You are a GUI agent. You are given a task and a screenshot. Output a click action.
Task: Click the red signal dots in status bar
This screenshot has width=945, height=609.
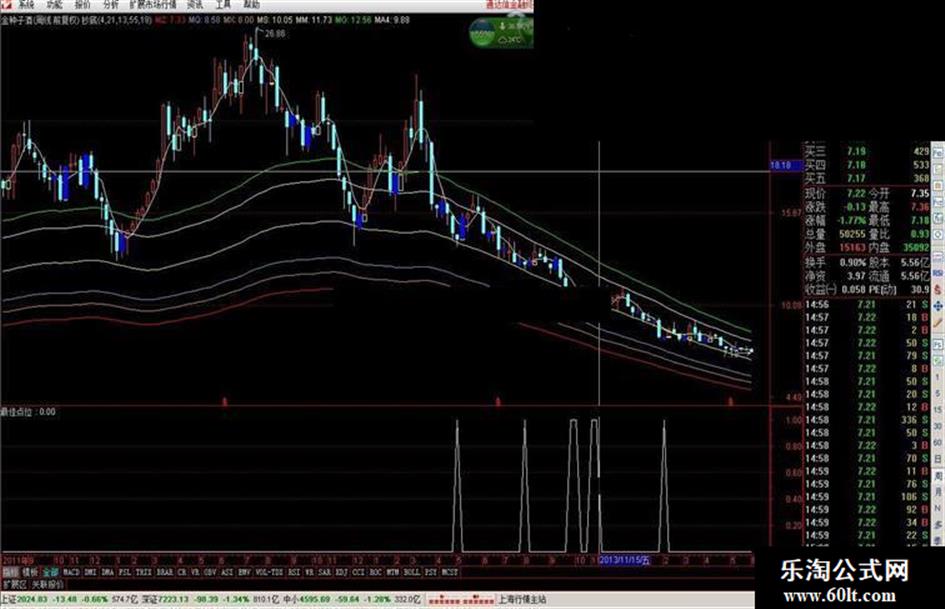[461, 600]
